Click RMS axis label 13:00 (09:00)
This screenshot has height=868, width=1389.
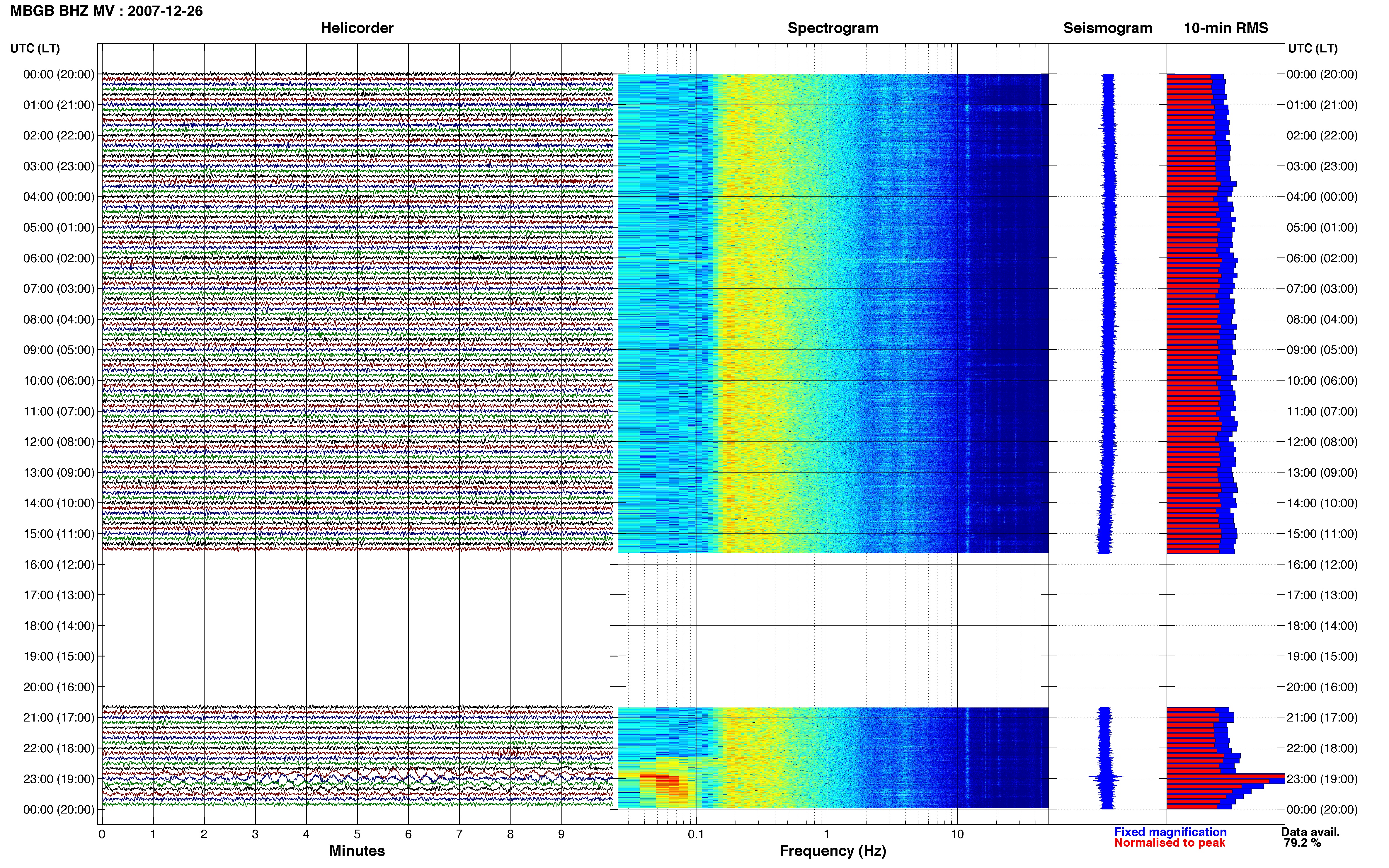click(1322, 473)
